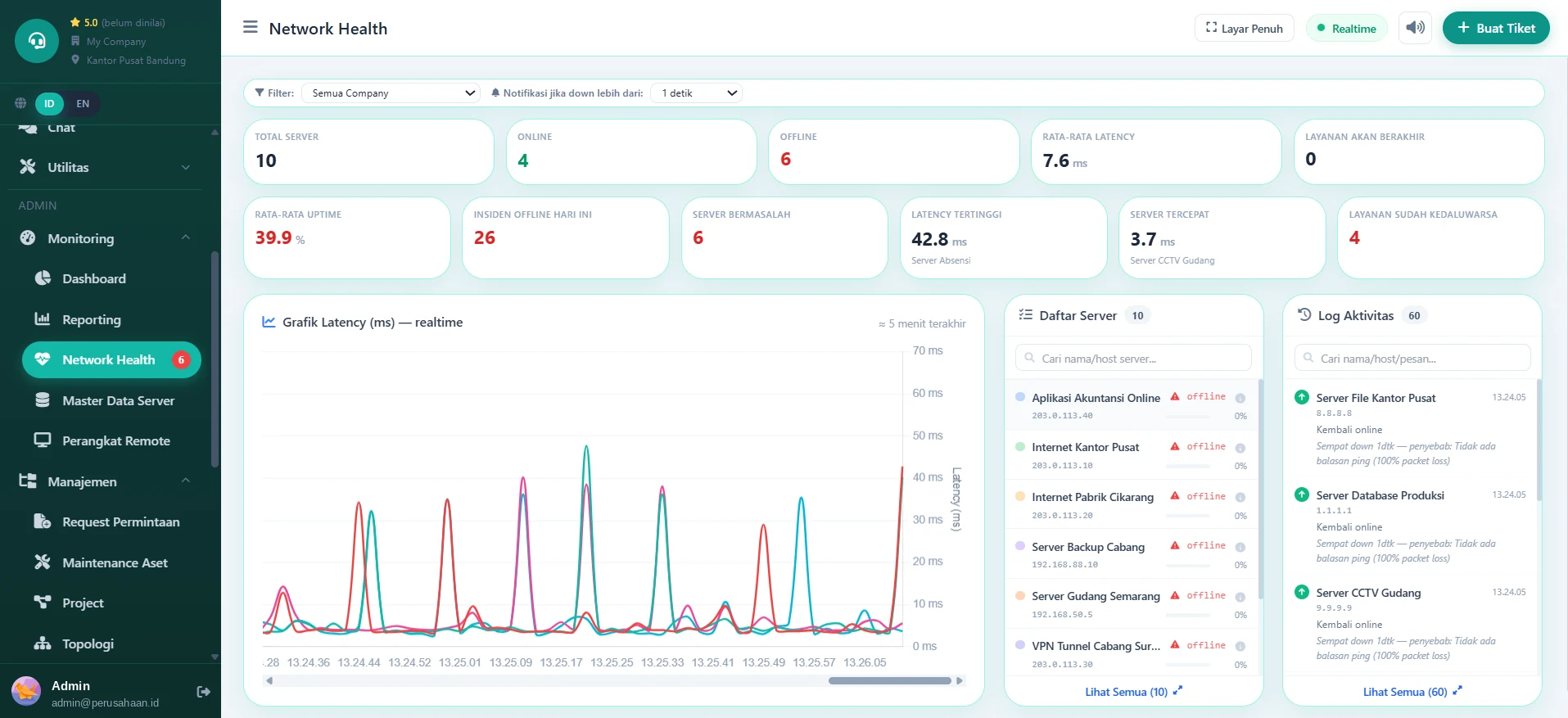Click the Manajemen section icon
The height and width of the screenshot is (718, 1568).
[x=28, y=481]
